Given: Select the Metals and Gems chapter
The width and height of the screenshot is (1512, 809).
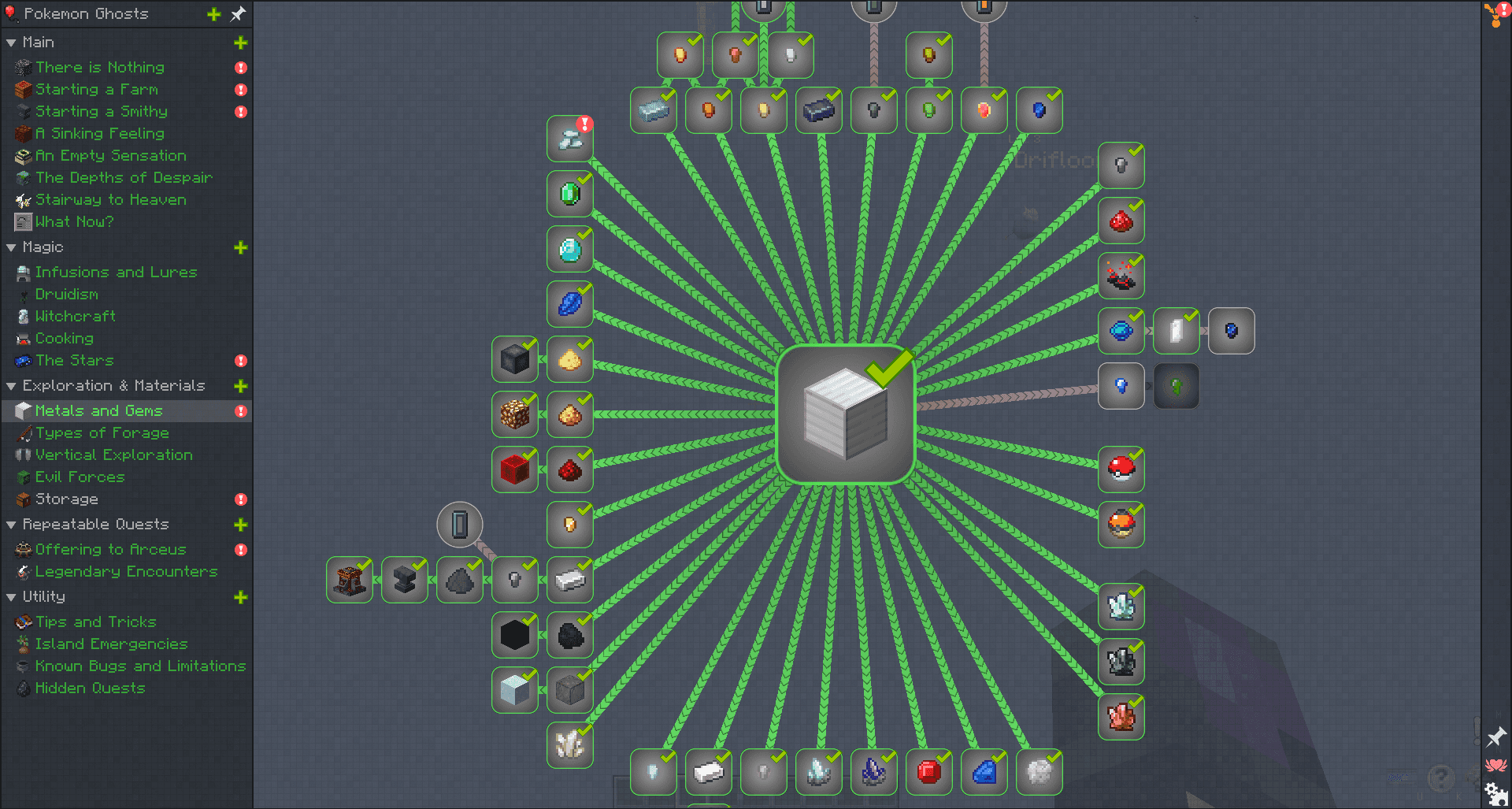Looking at the screenshot, I should pyautogui.click(x=126, y=411).
